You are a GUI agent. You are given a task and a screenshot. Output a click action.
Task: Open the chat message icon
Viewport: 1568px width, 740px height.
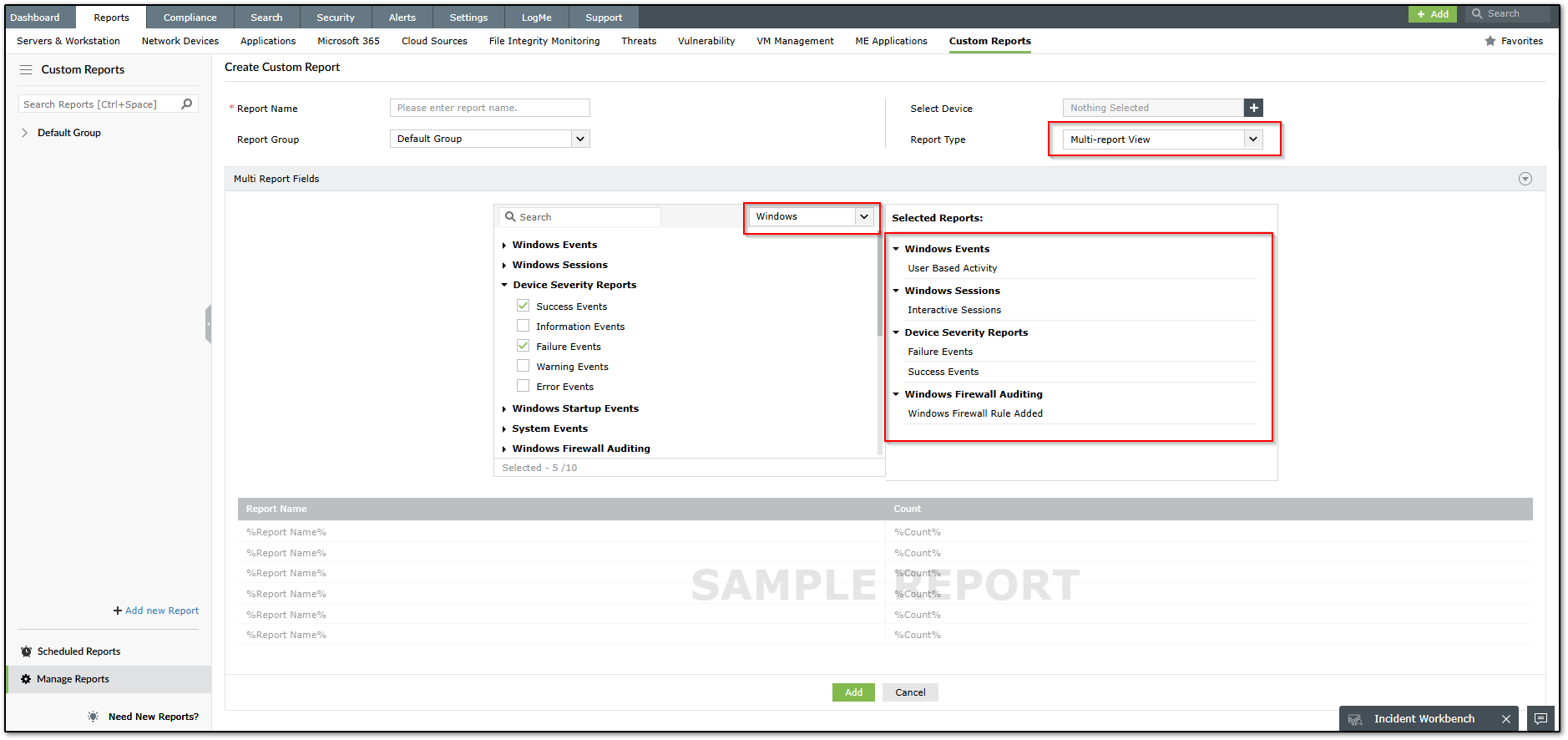pos(1541,719)
